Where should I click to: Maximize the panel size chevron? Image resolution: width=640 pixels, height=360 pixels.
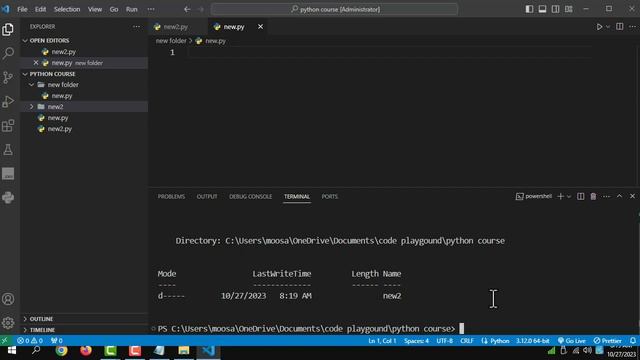(x=619, y=196)
